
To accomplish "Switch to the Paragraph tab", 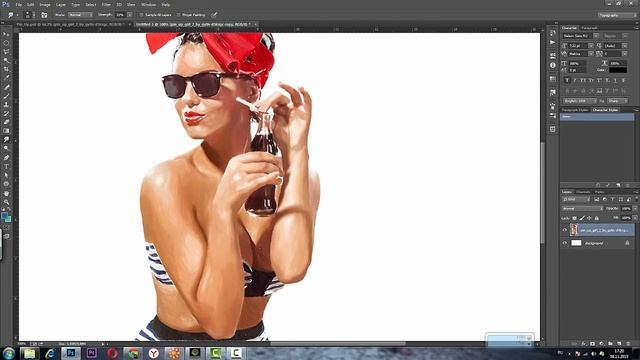I will click(589, 28).
